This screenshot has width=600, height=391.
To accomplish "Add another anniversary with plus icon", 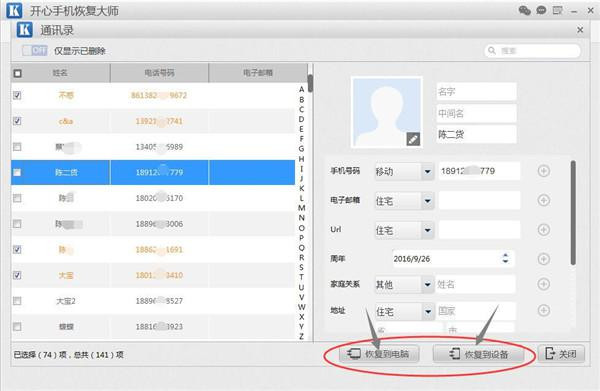I will pos(544,259).
